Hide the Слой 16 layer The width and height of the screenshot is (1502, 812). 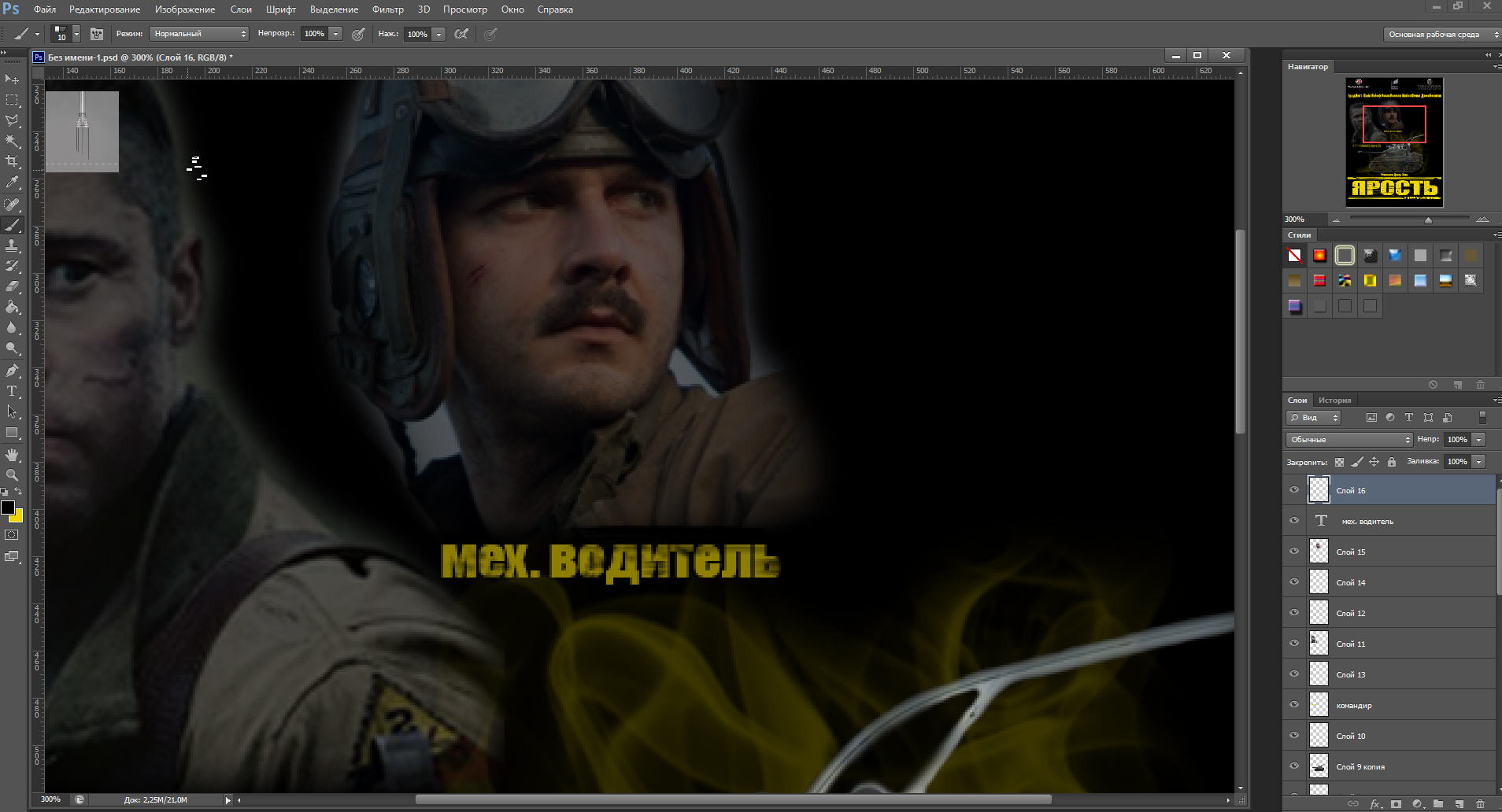[x=1294, y=490]
